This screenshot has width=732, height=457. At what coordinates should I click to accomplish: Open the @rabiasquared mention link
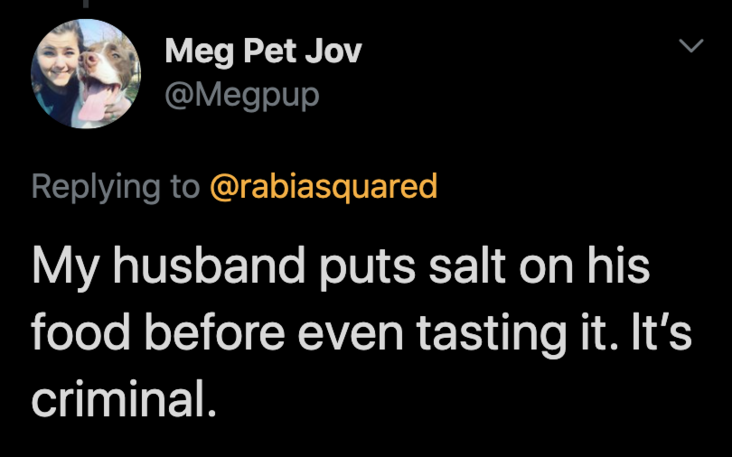(322, 186)
